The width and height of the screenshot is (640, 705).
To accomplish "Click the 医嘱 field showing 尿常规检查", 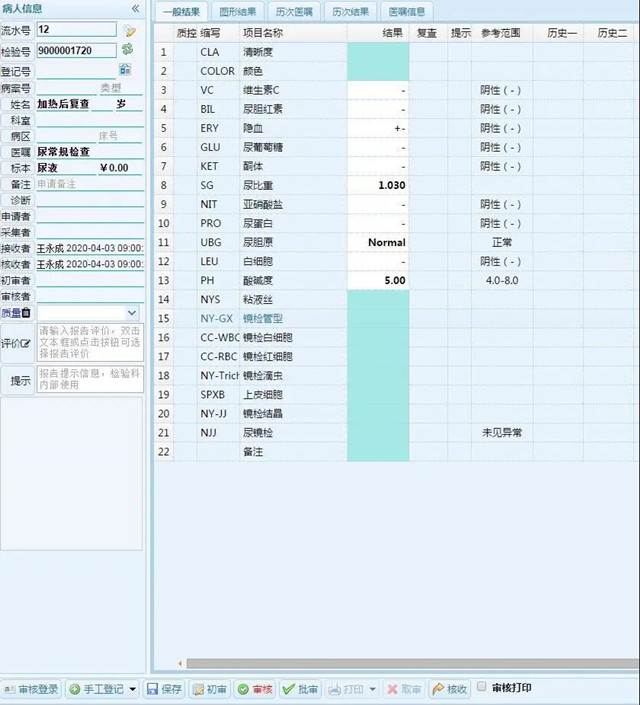I will point(90,152).
